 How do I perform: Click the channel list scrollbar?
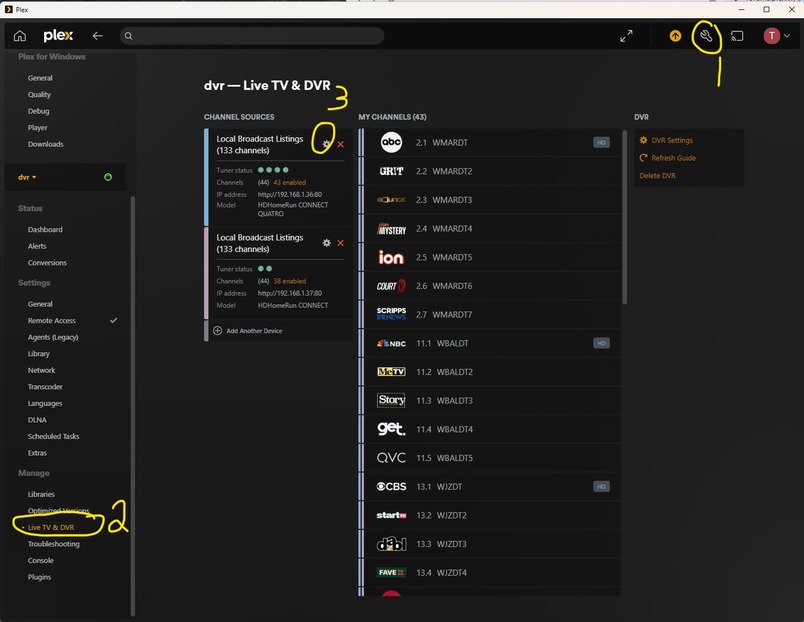pos(625,217)
